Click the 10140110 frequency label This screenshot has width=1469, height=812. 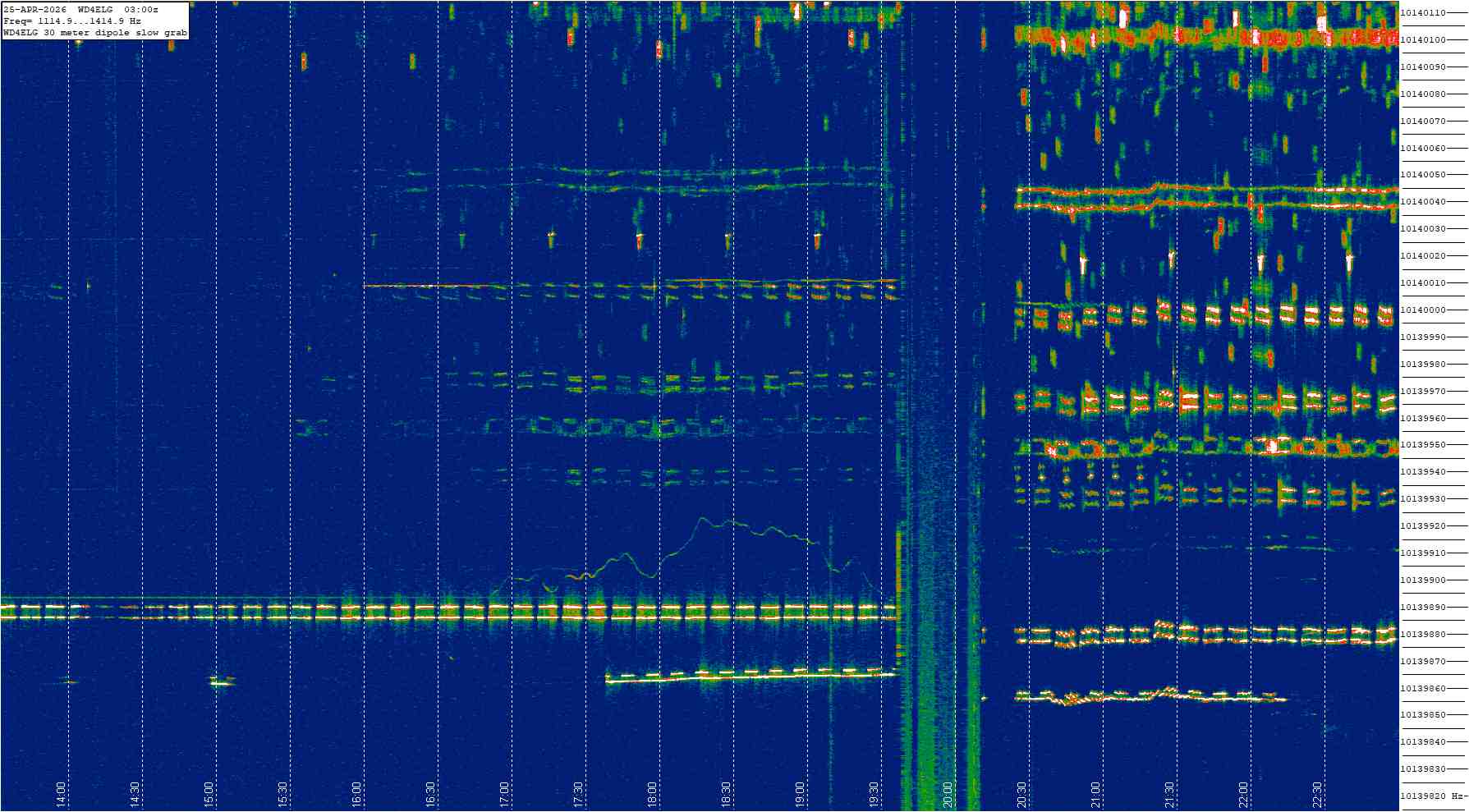point(1423,13)
